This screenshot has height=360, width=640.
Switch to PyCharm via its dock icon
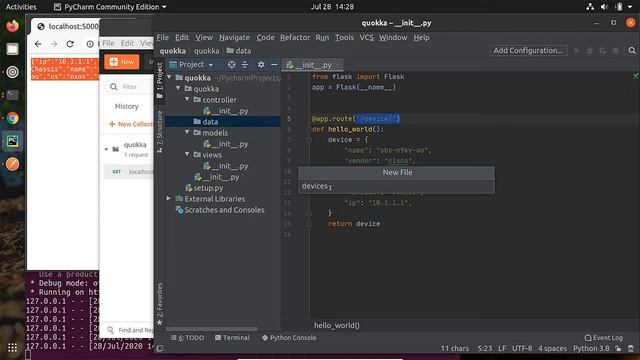[12, 141]
